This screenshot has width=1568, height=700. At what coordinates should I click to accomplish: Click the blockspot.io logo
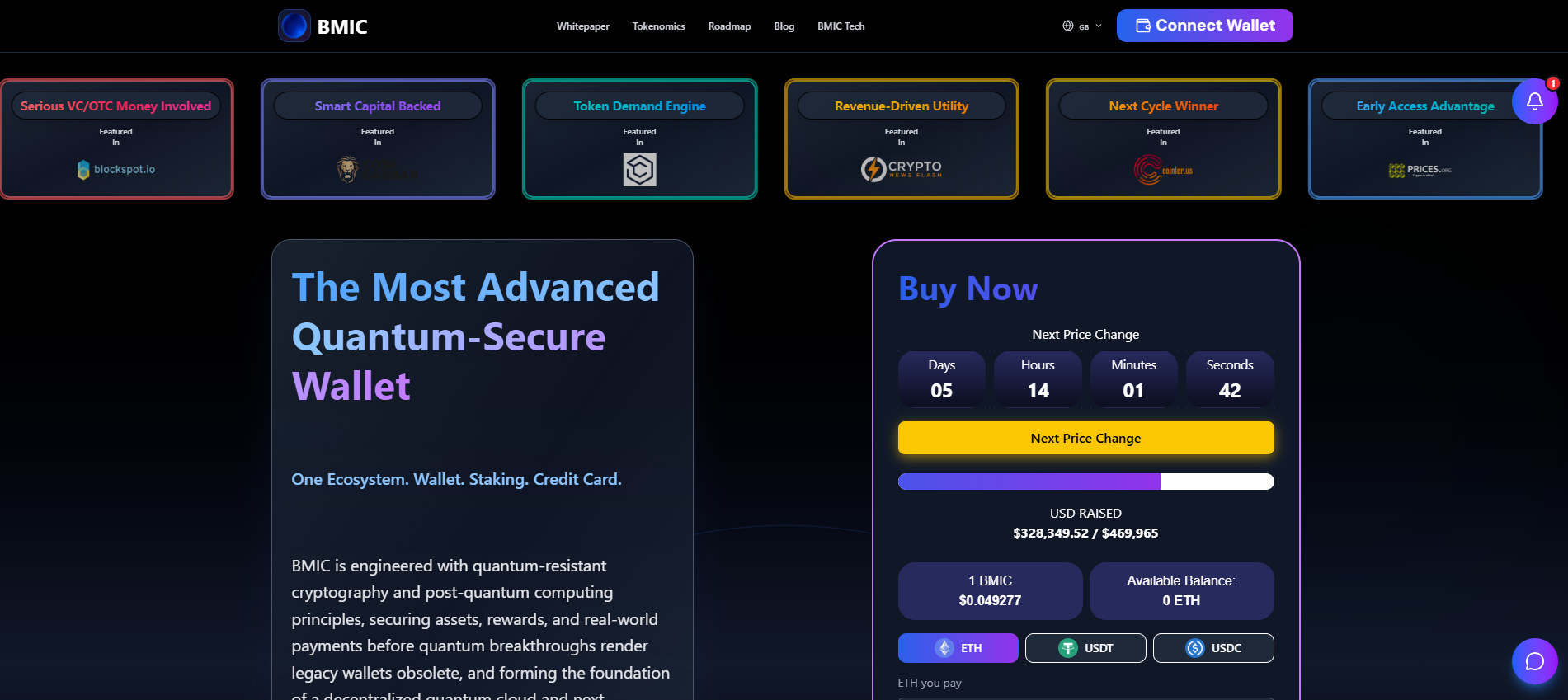coord(116,170)
